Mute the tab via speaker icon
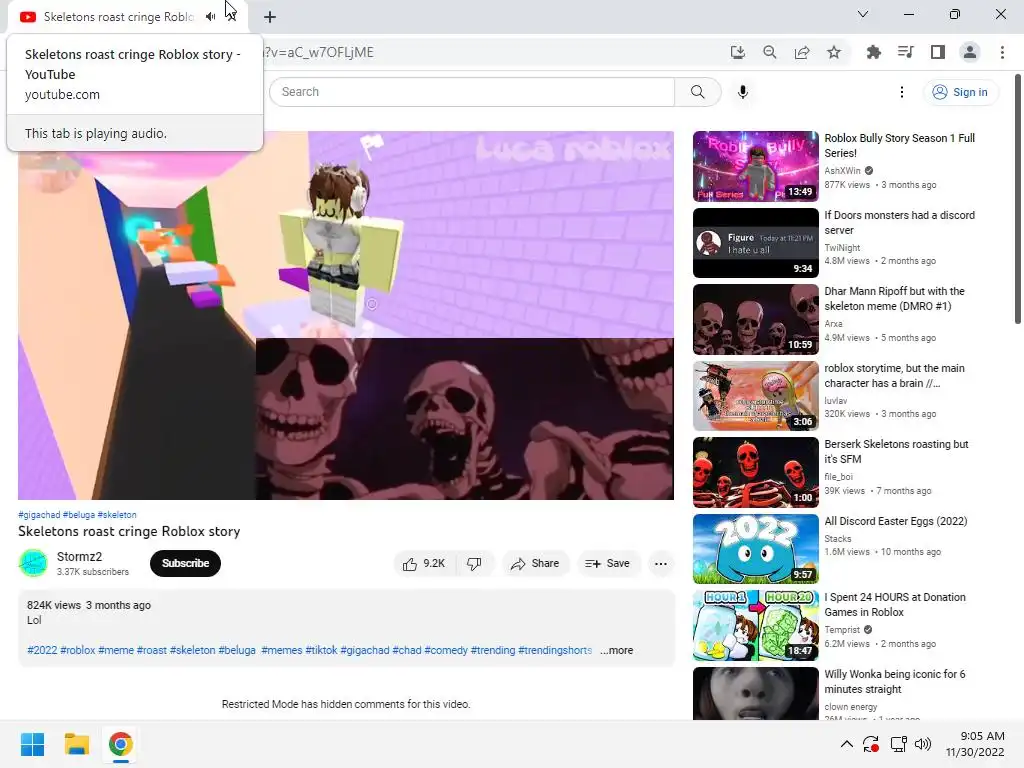The height and width of the screenshot is (768, 1024). click(x=210, y=16)
